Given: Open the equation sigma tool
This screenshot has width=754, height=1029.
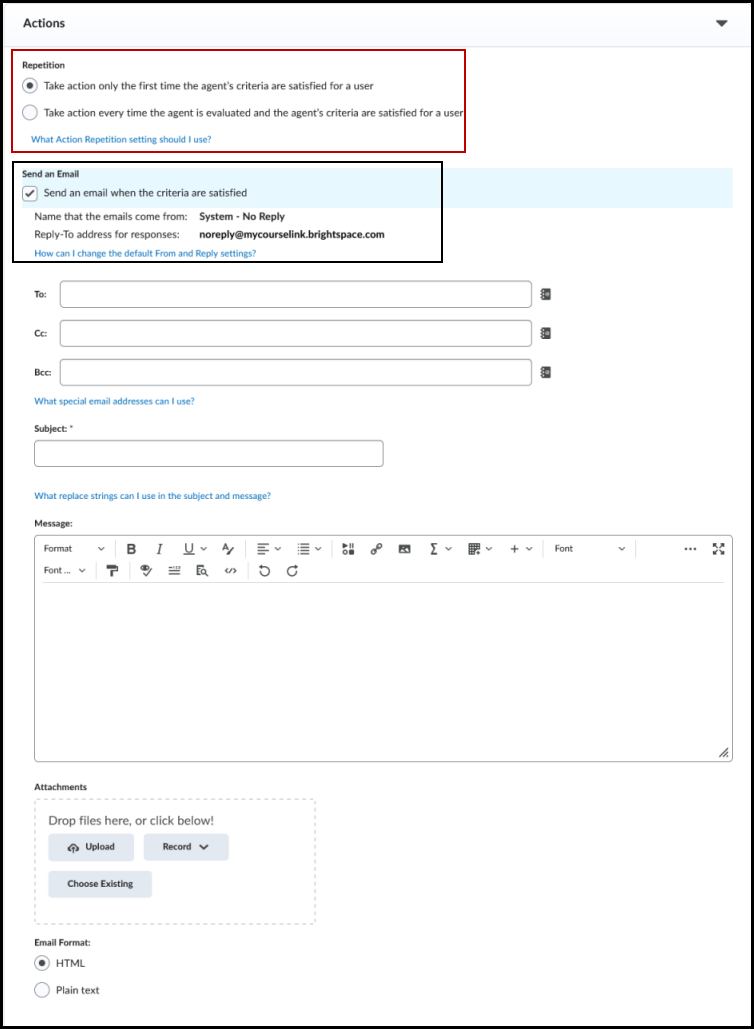Looking at the screenshot, I should pyautogui.click(x=433, y=549).
